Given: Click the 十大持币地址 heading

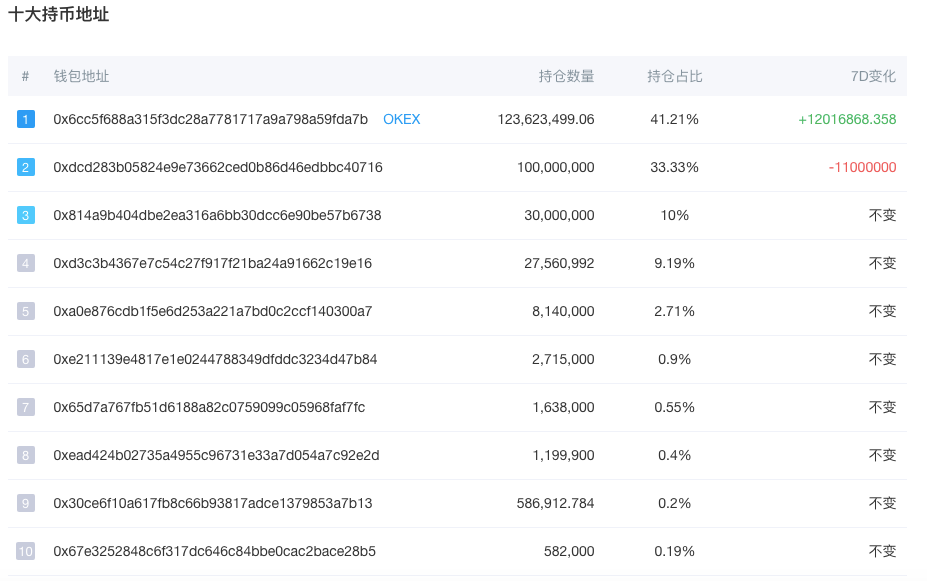Looking at the screenshot, I should (x=59, y=14).
